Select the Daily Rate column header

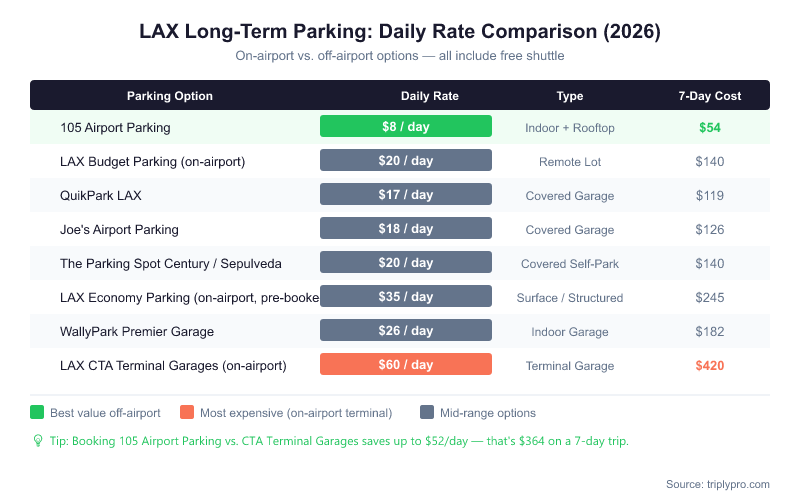pyautogui.click(x=430, y=96)
